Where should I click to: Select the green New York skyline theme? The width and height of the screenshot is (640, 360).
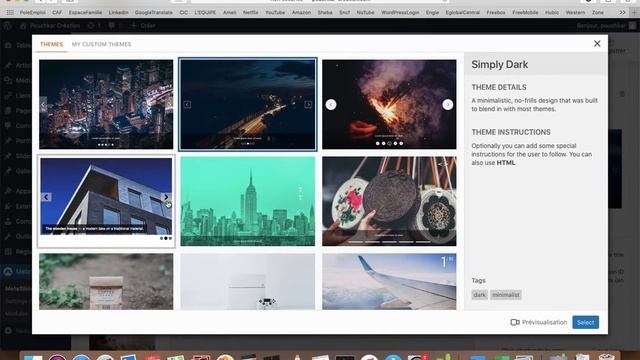point(248,201)
